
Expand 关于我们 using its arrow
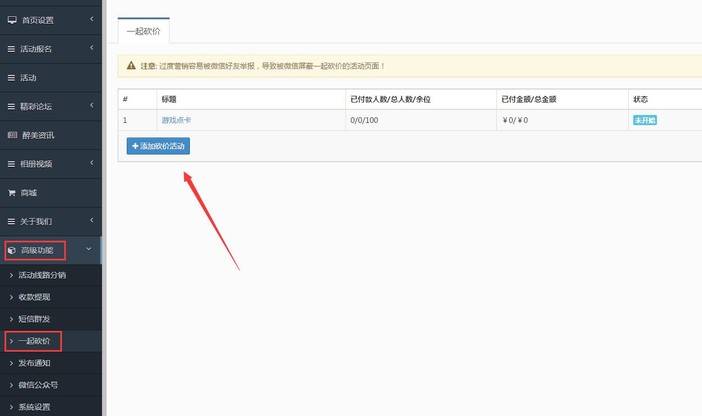[91, 221]
